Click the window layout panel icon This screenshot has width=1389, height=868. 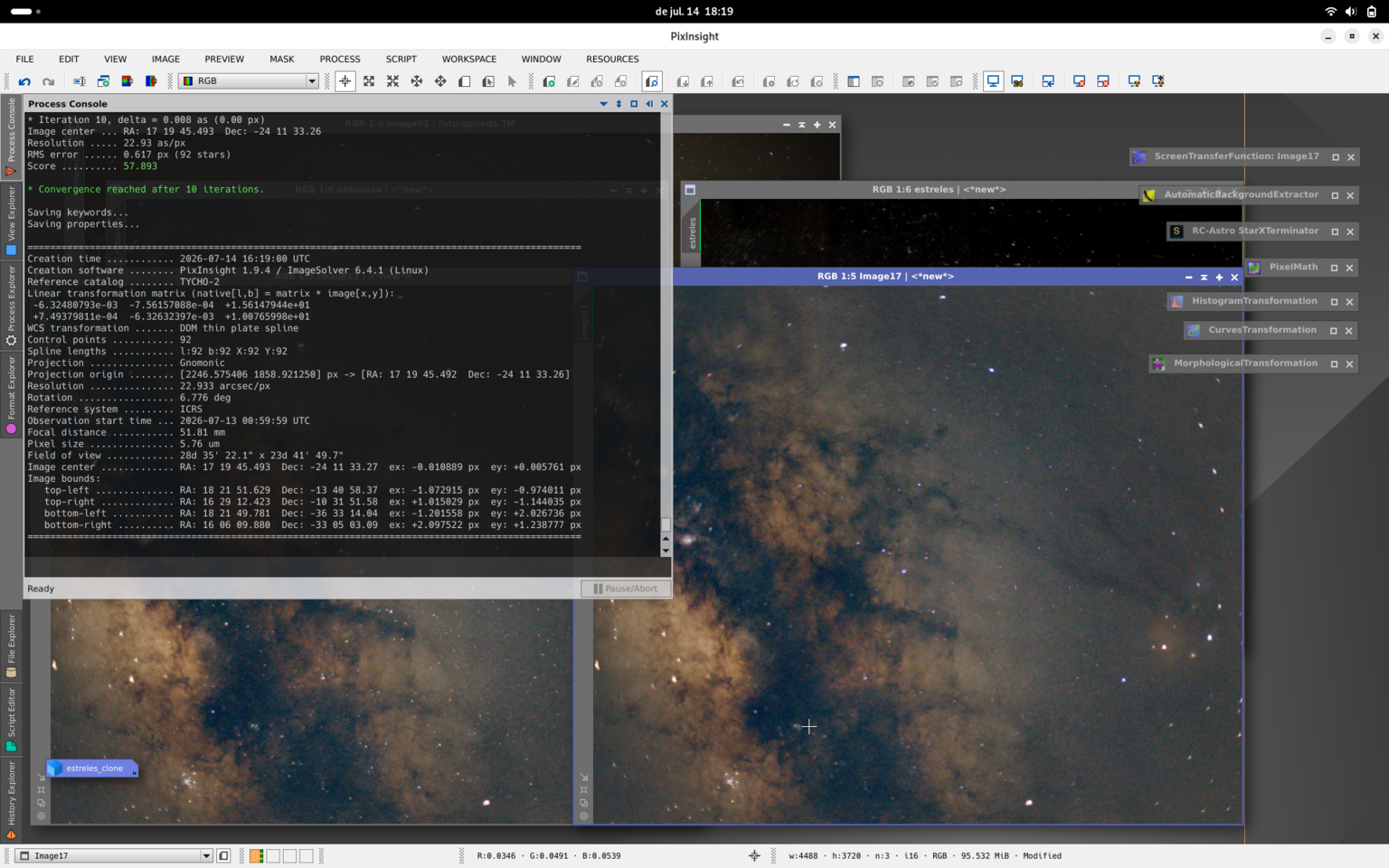854,81
